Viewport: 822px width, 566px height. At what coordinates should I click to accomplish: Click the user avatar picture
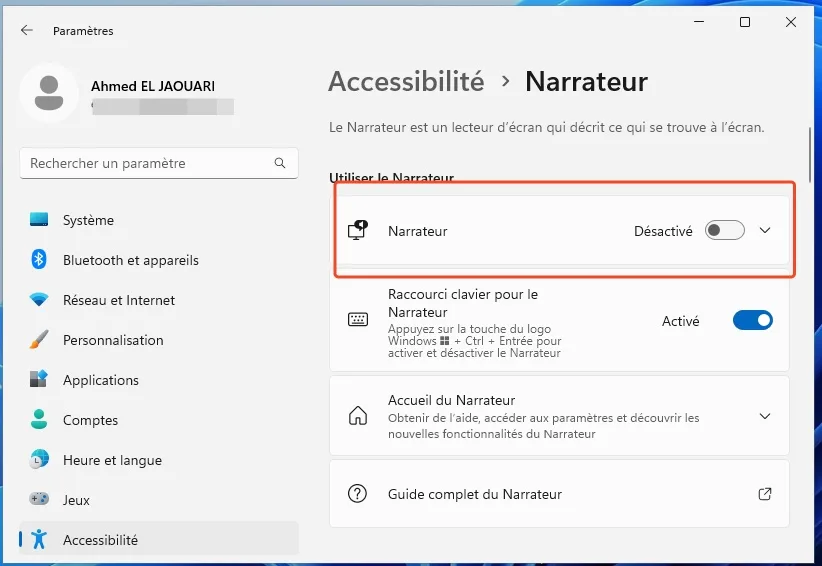pos(49,93)
